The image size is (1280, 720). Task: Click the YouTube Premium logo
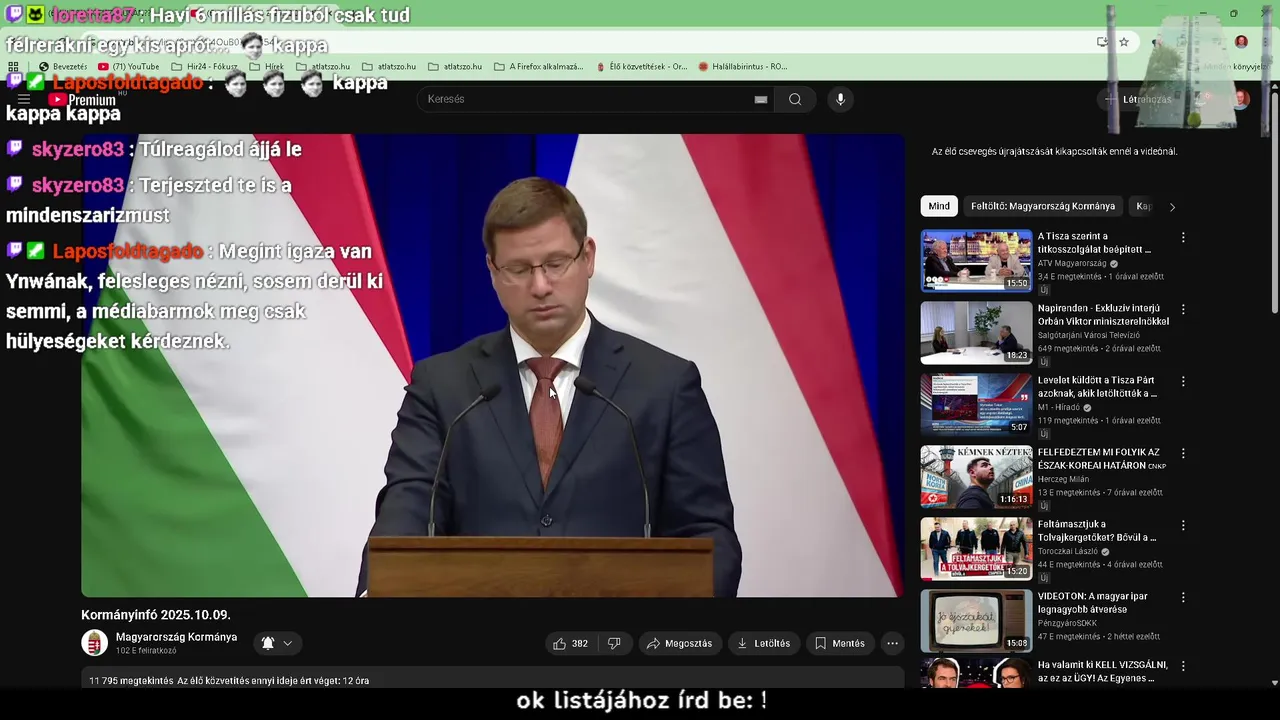83,99
